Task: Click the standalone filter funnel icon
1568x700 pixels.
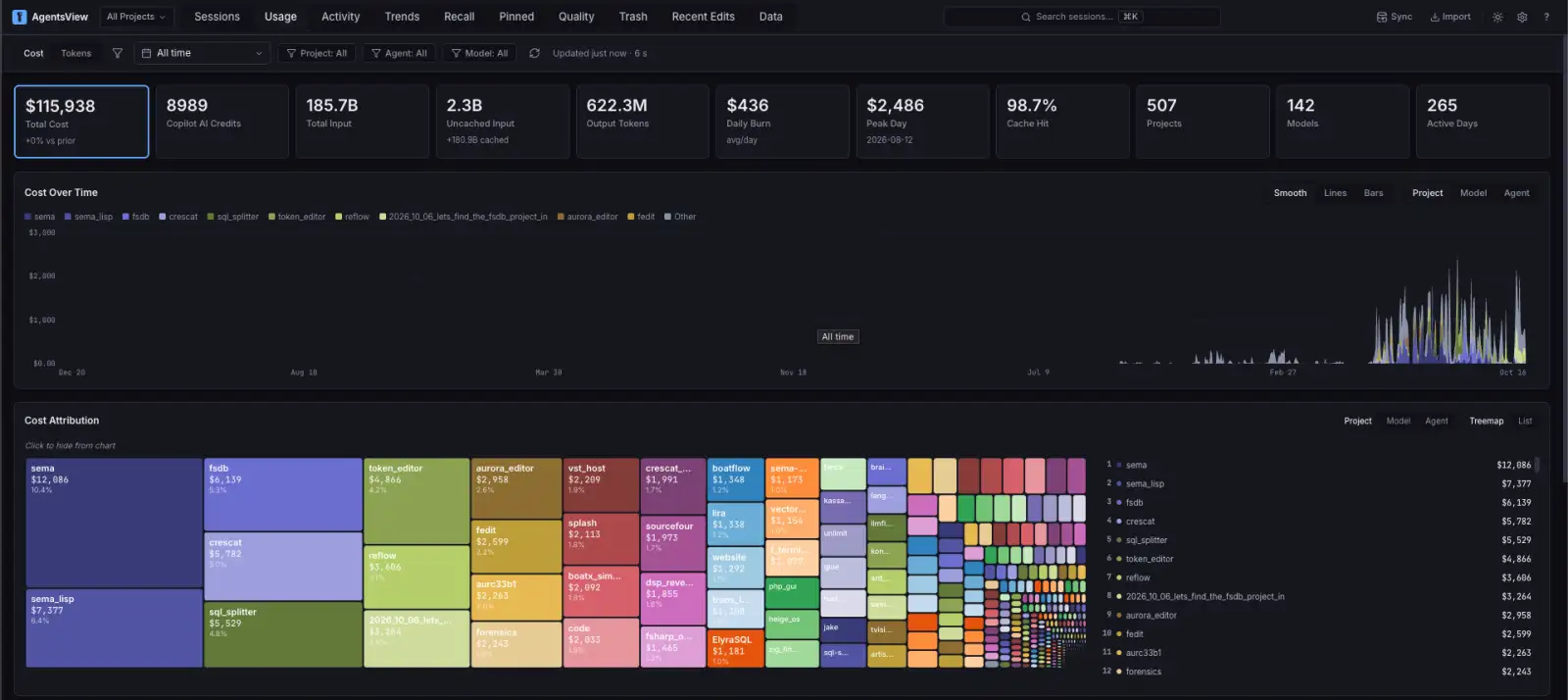Action: pyautogui.click(x=118, y=53)
